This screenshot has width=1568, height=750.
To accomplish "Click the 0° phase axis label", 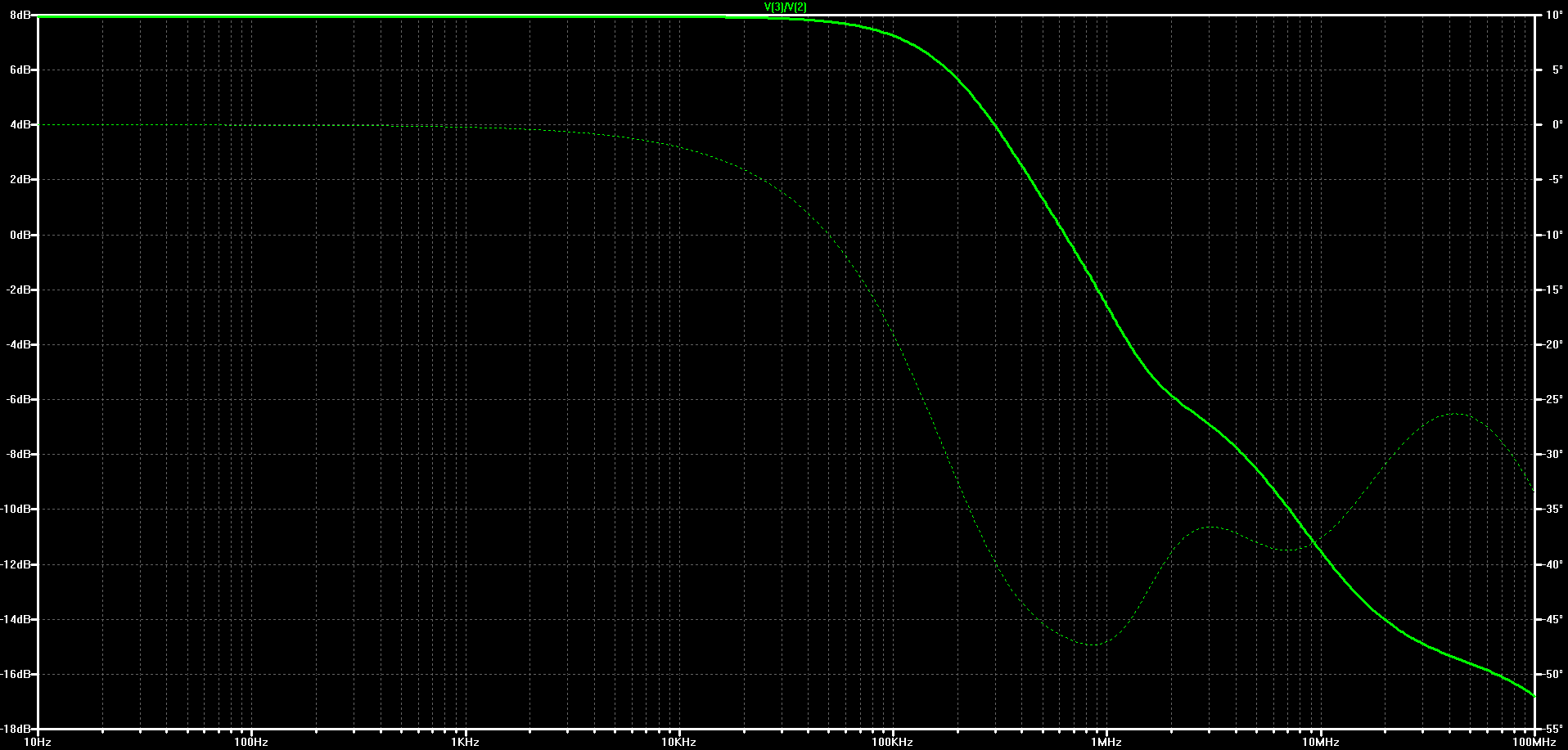I will 1557,125.
